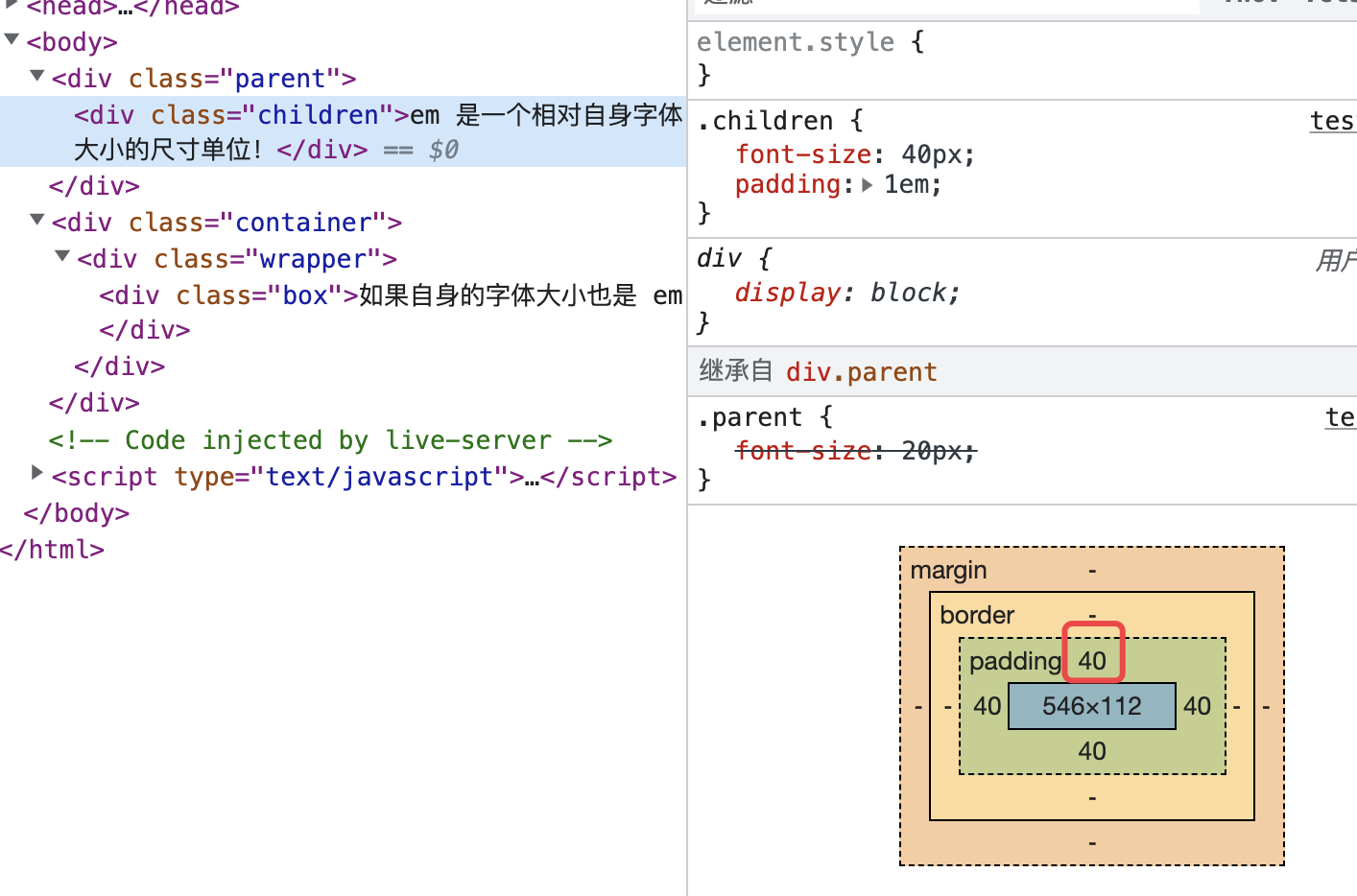This screenshot has height=896, width=1357.
Task: Click the content size 546×112 box
Action: 1092,706
